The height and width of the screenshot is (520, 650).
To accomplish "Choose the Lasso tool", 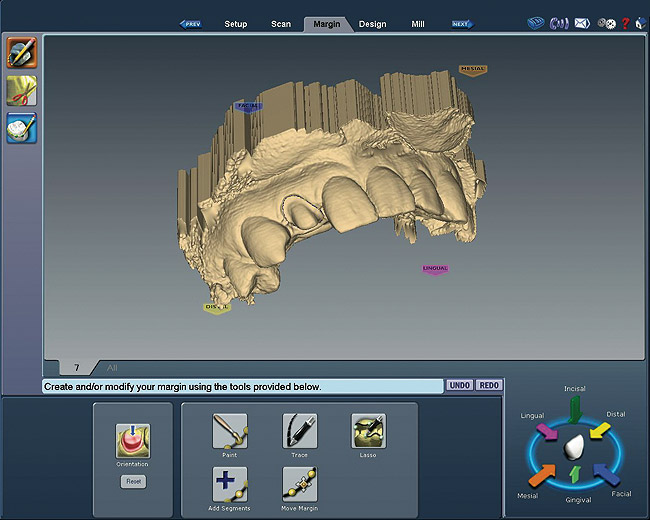I will (368, 432).
